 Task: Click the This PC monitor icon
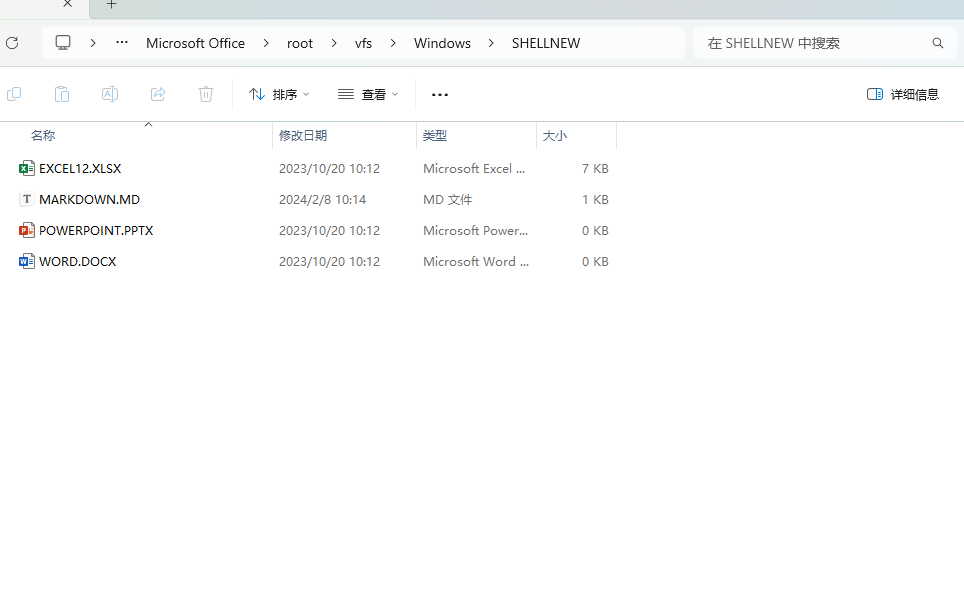click(x=63, y=43)
